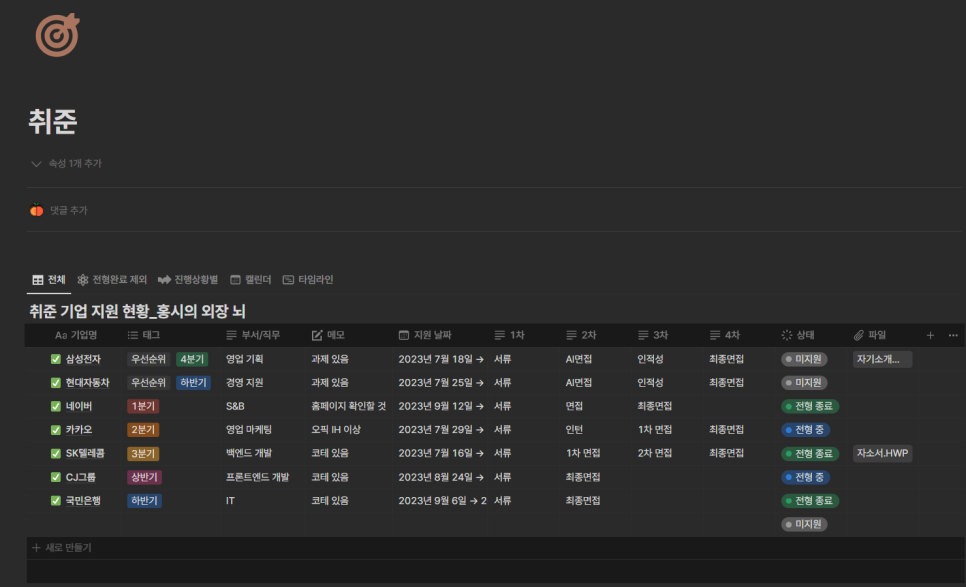Viewport: 966px width, 587px height.
Task: Open the 지원 날짜 column header menu
Action: pyautogui.click(x=425, y=335)
